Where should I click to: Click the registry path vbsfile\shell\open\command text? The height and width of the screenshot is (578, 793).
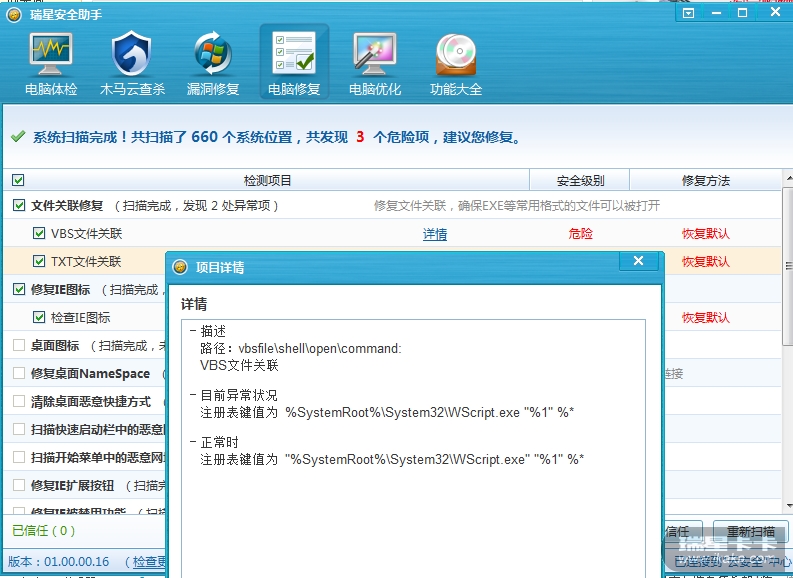[320, 348]
